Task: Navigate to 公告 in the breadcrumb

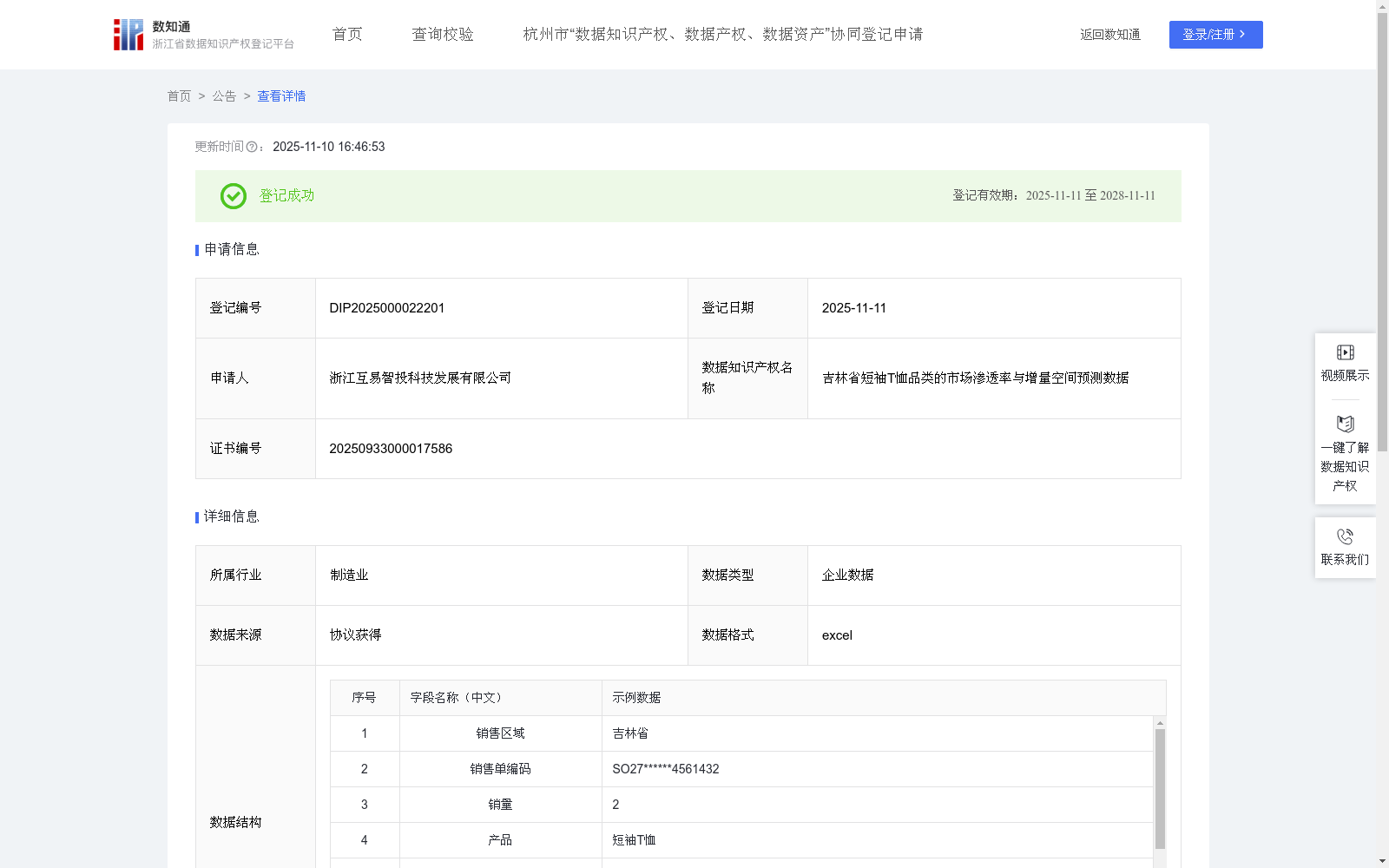Action: 224,96
